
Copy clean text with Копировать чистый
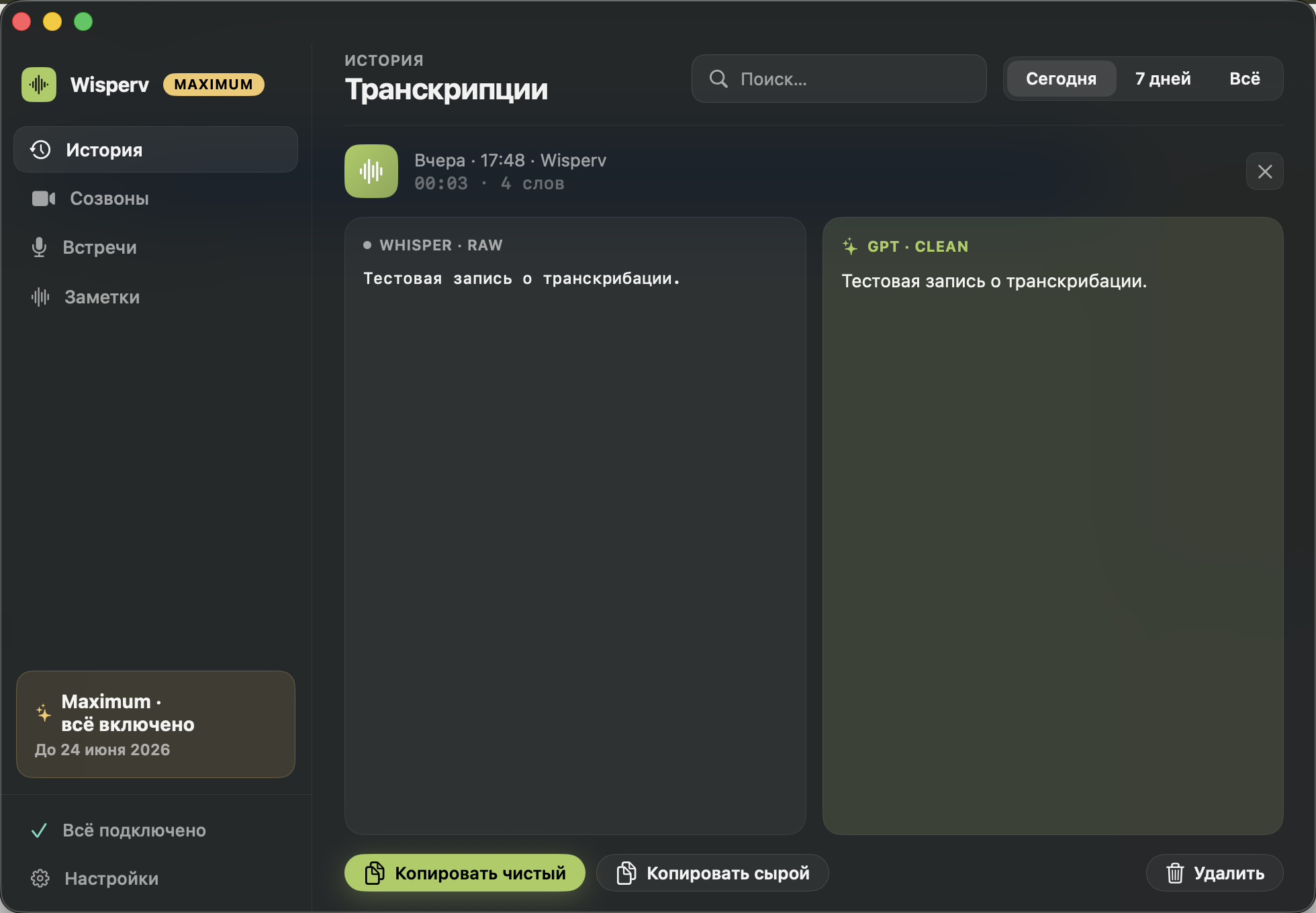[x=465, y=873]
